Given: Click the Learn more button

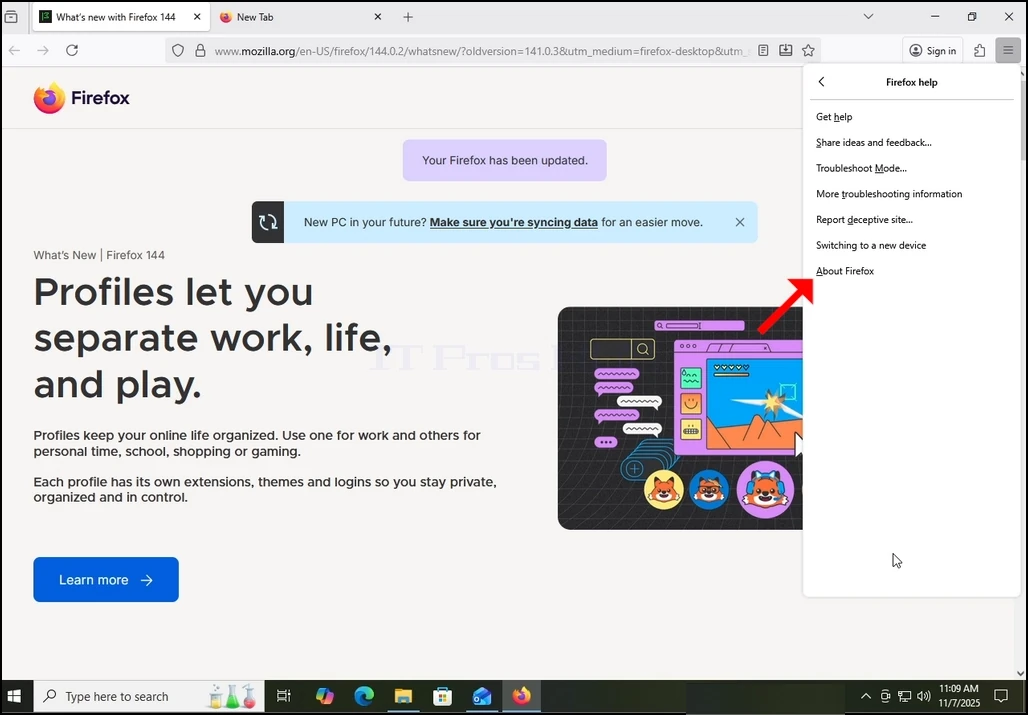Looking at the screenshot, I should pos(106,579).
